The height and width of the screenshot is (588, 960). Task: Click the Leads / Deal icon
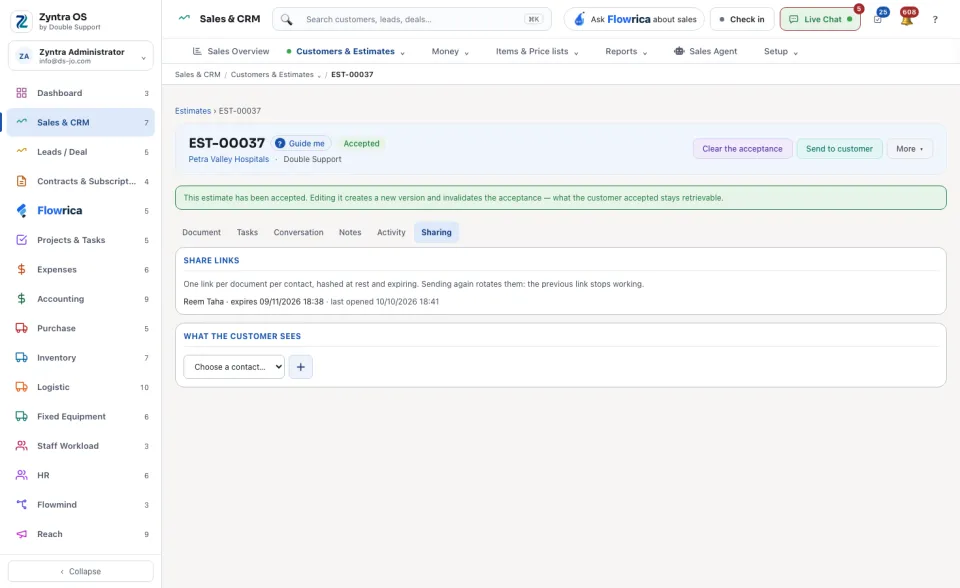click(x=21, y=151)
